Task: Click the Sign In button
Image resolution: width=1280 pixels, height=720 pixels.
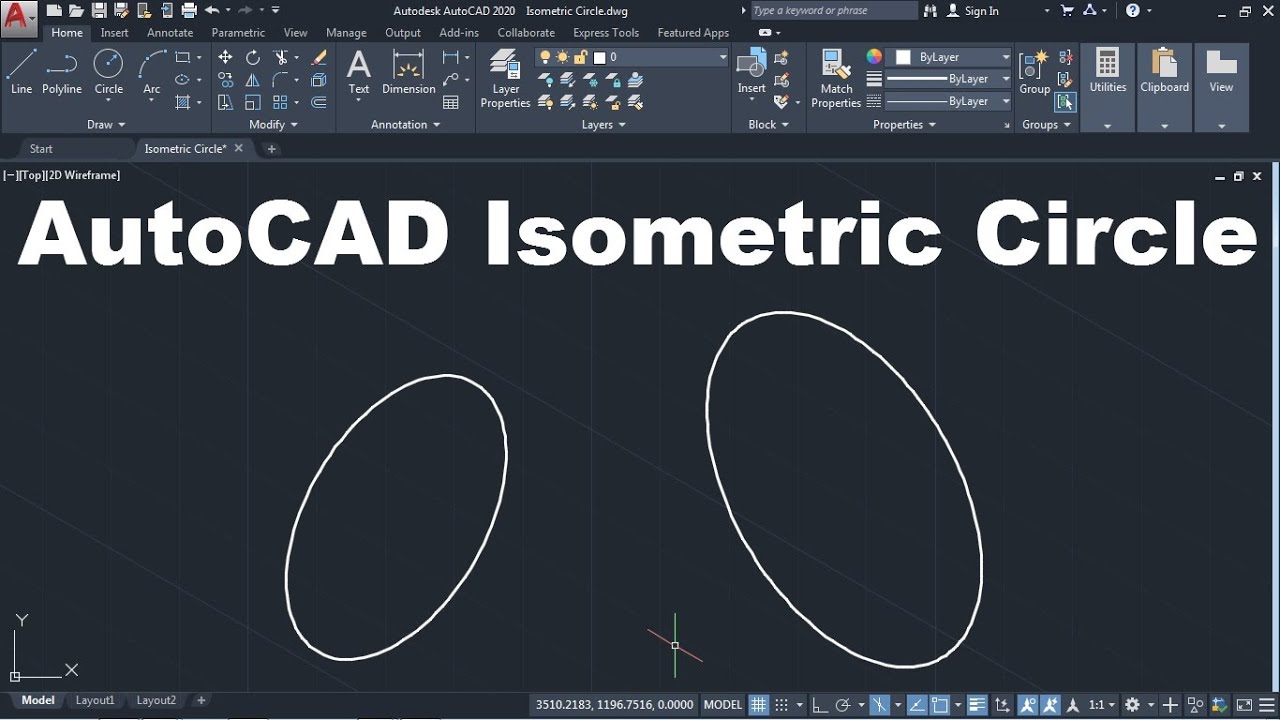Action: [972, 11]
